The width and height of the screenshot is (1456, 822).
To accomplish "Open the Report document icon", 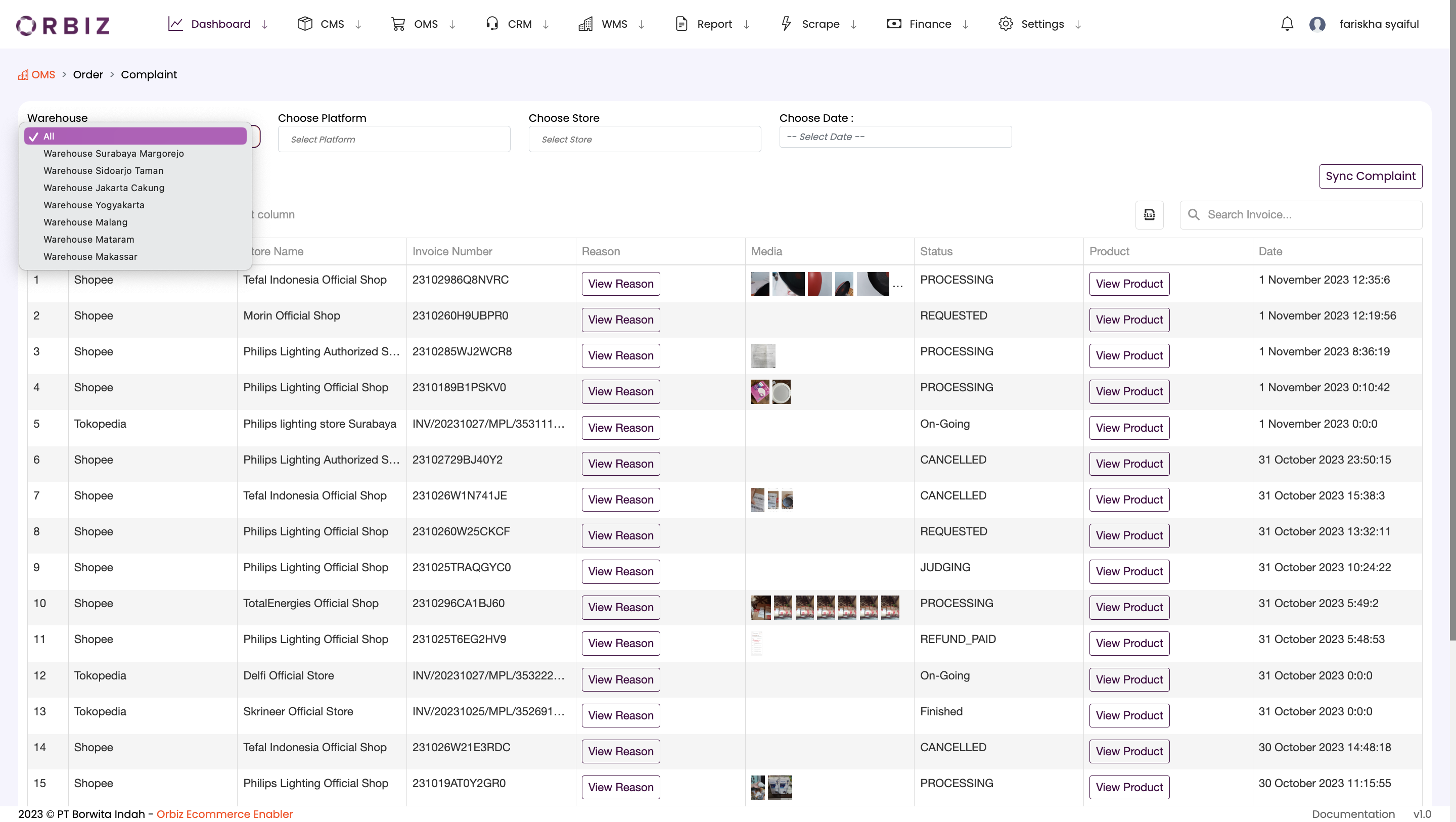I will (680, 24).
